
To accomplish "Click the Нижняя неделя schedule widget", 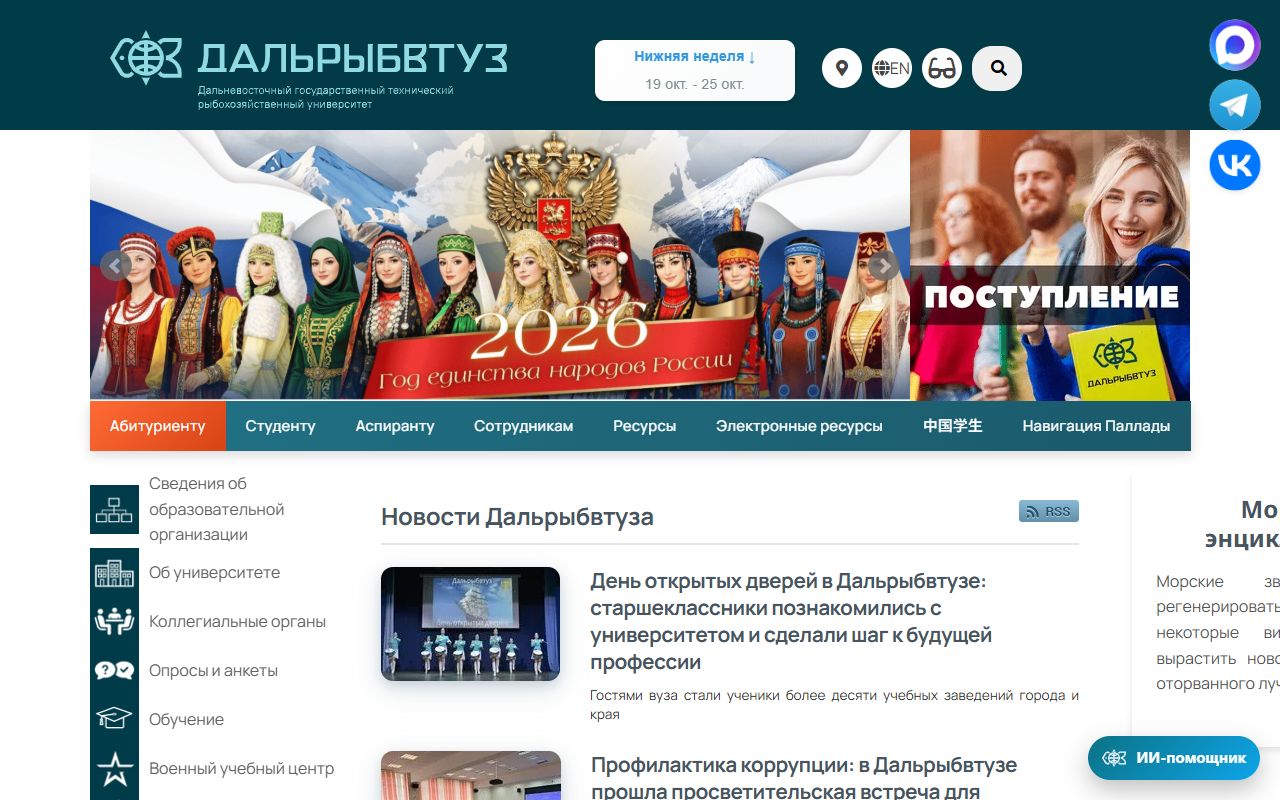I will pos(695,70).
